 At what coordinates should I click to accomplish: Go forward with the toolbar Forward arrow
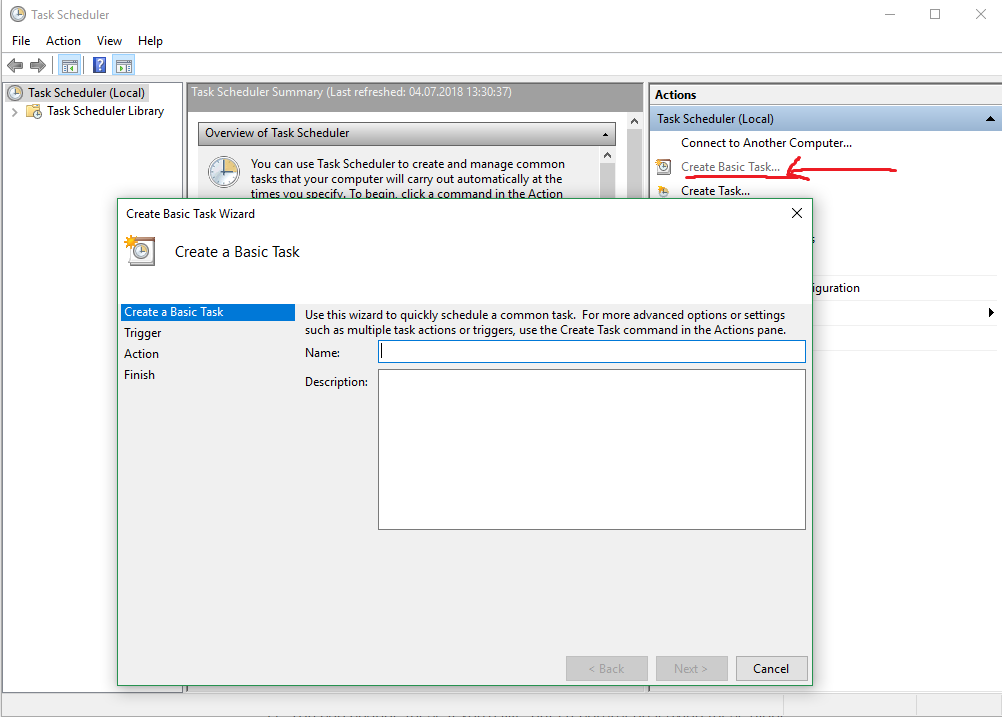[38, 65]
